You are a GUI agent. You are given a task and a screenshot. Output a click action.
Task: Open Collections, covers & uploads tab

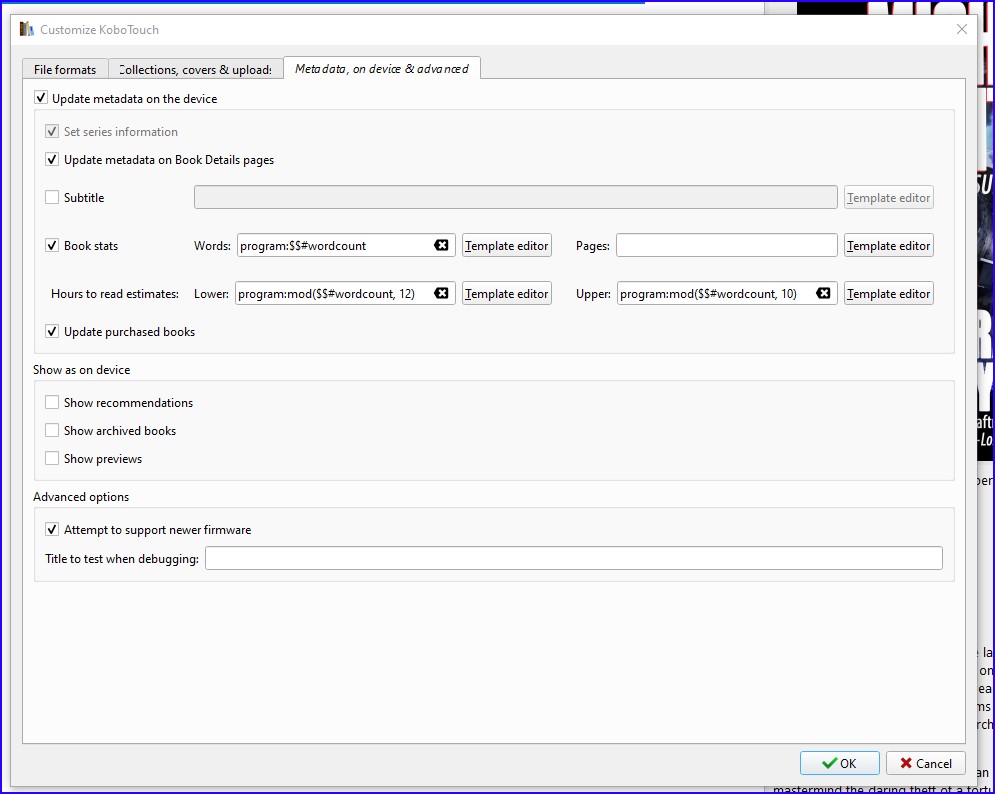coord(196,69)
